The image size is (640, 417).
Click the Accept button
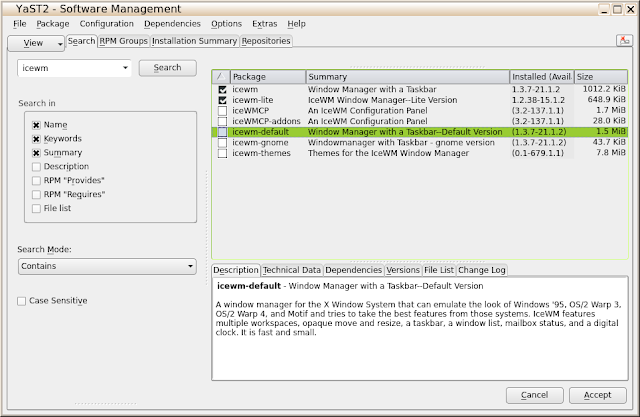click(598, 395)
